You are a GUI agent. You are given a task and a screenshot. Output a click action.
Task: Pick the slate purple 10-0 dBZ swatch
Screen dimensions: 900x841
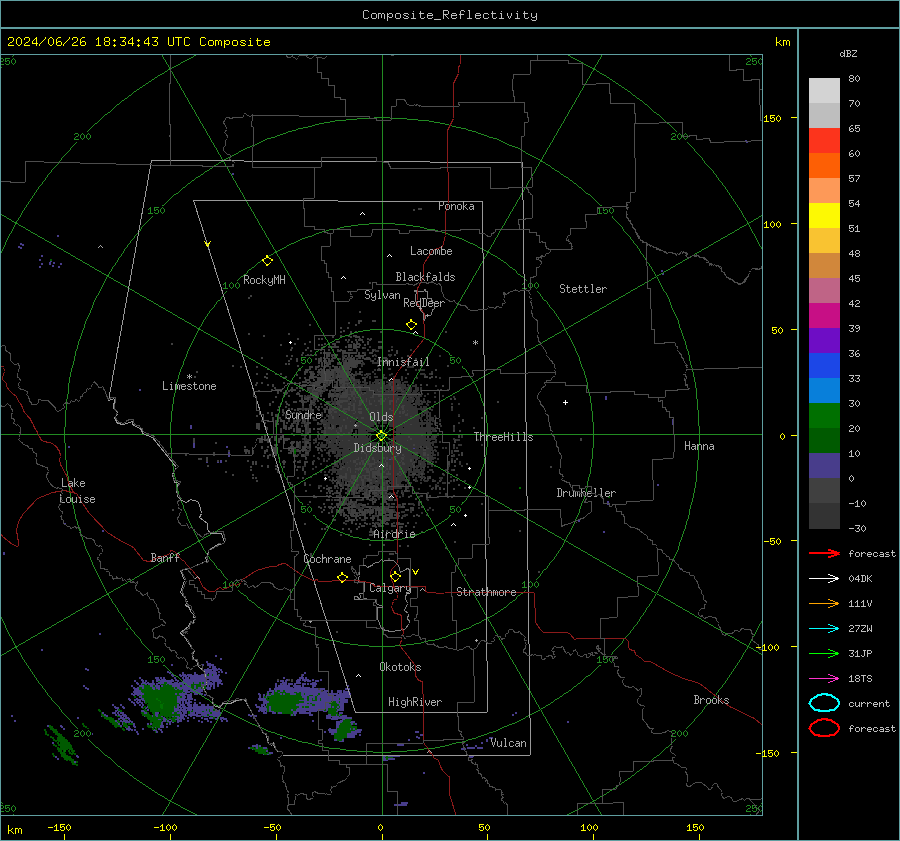(x=824, y=466)
